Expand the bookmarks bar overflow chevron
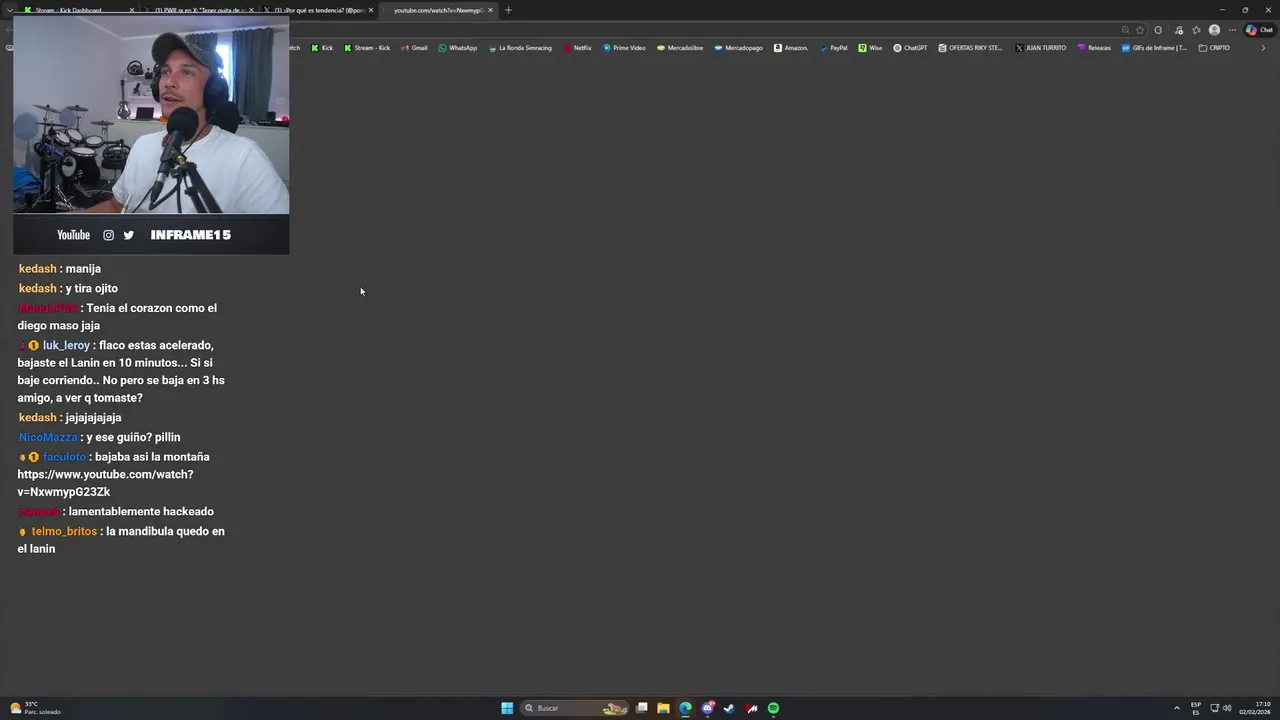Image resolution: width=1280 pixels, height=720 pixels. (x=1263, y=48)
